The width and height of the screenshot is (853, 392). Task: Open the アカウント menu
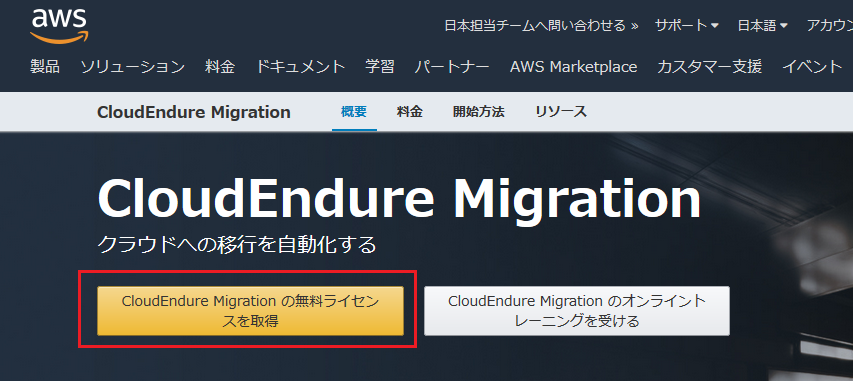pyautogui.click(x=830, y=26)
